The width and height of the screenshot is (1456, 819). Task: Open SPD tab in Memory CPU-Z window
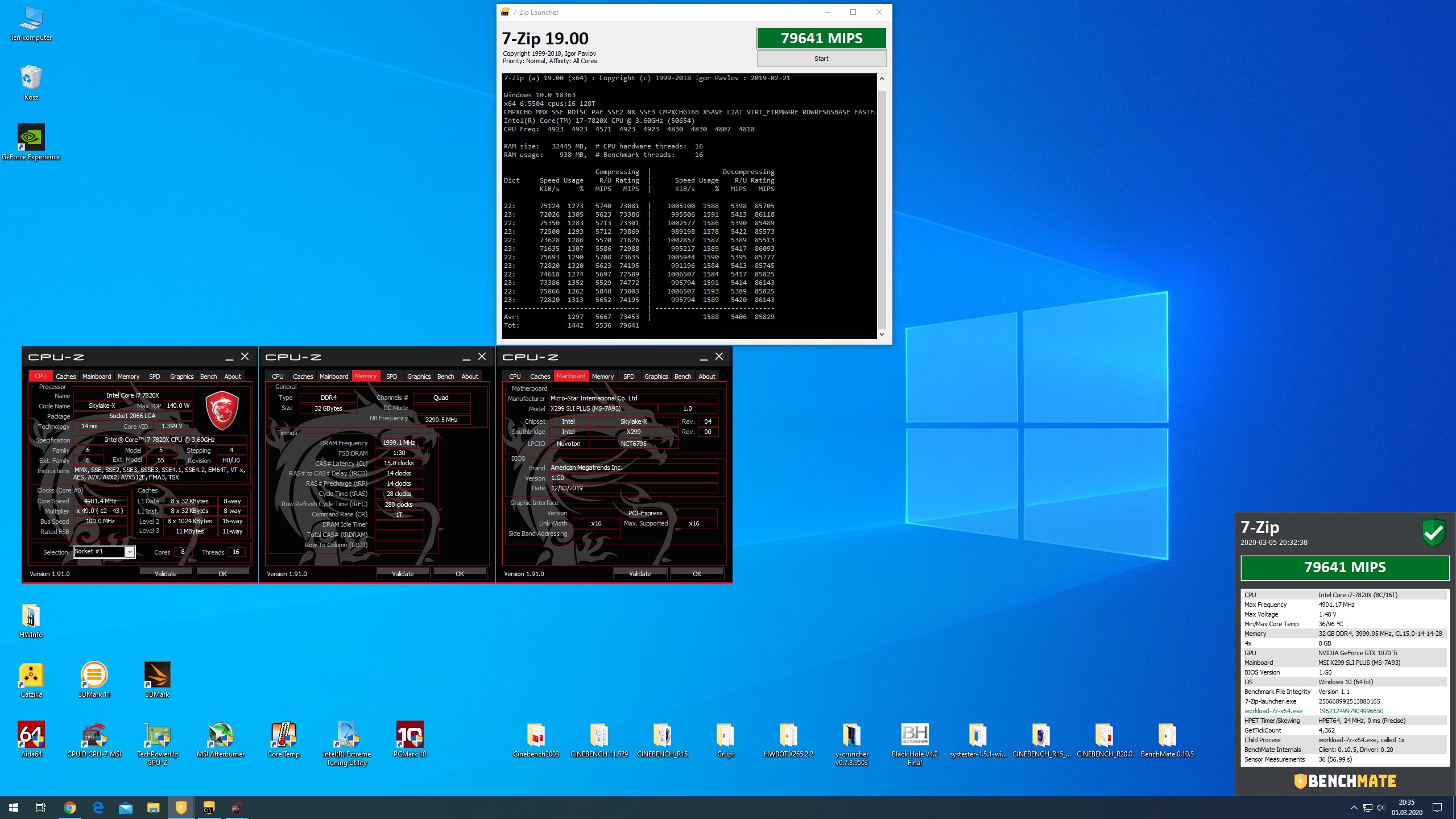391,377
